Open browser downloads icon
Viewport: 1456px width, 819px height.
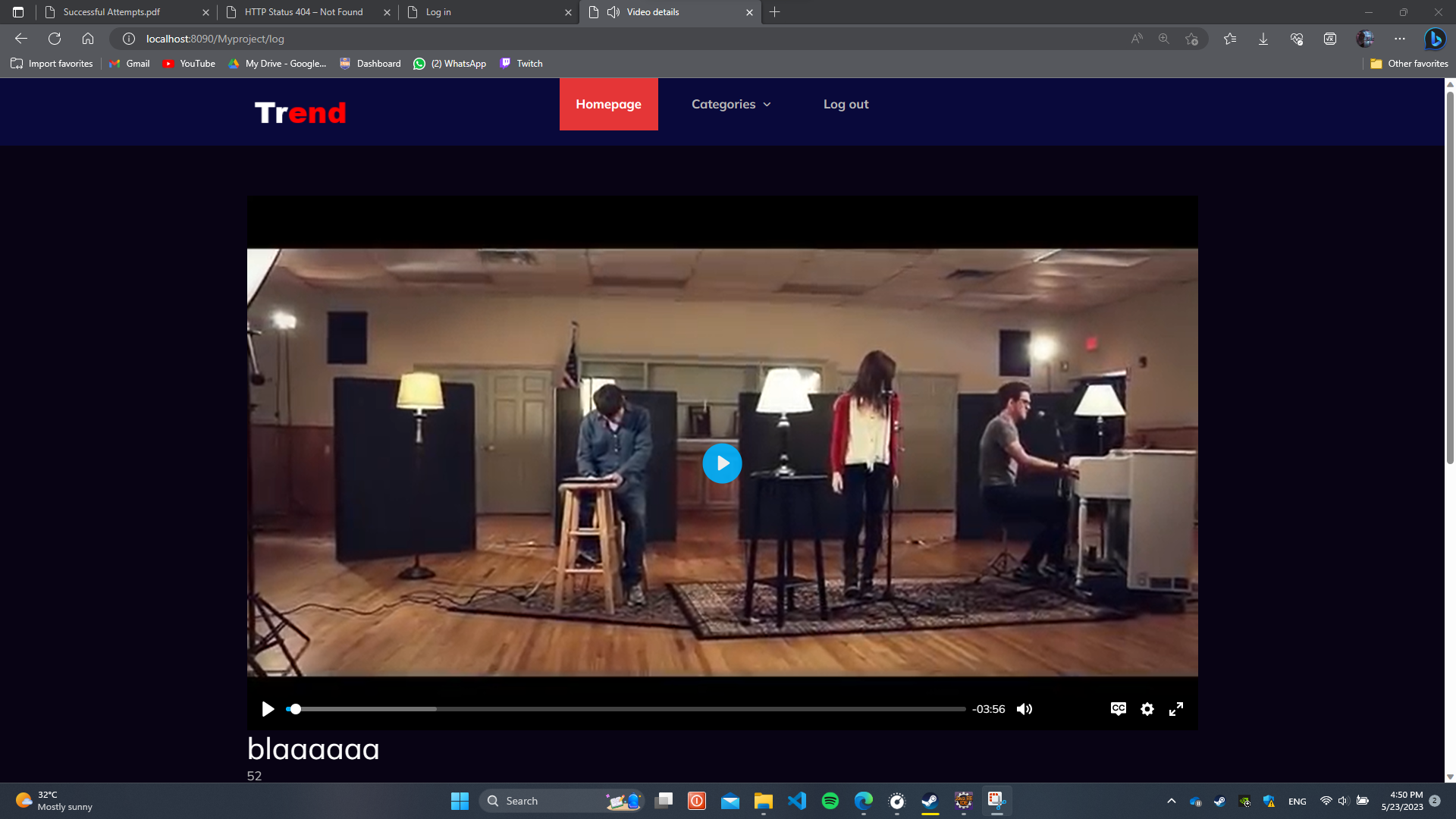point(1263,39)
